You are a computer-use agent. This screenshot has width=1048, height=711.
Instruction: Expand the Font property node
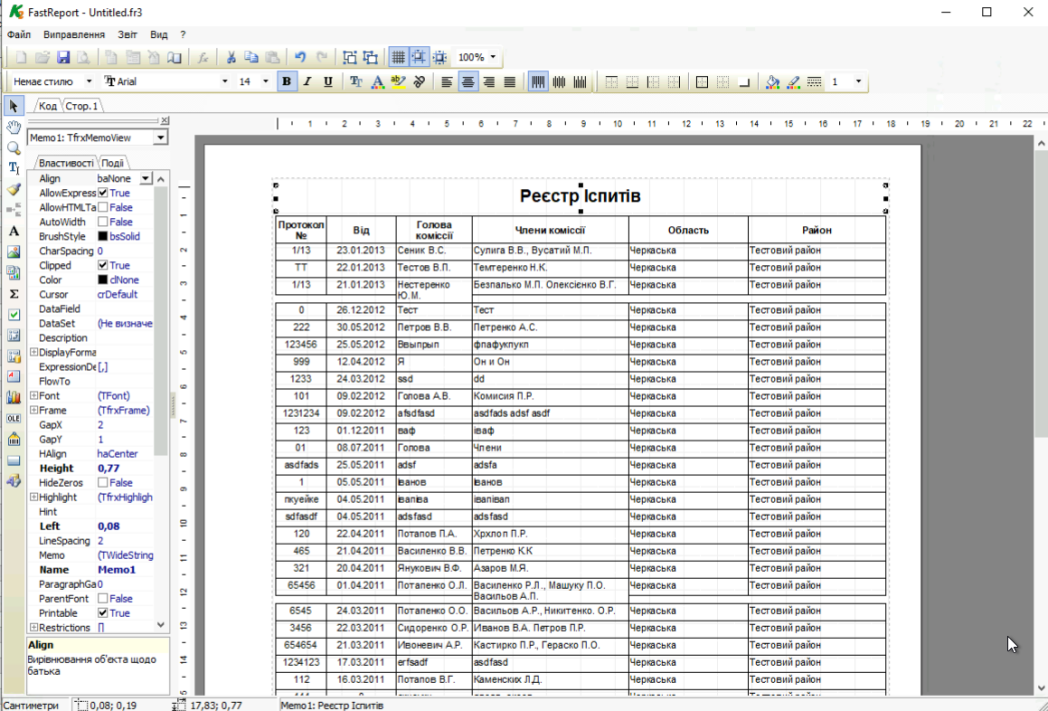(34, 396)
